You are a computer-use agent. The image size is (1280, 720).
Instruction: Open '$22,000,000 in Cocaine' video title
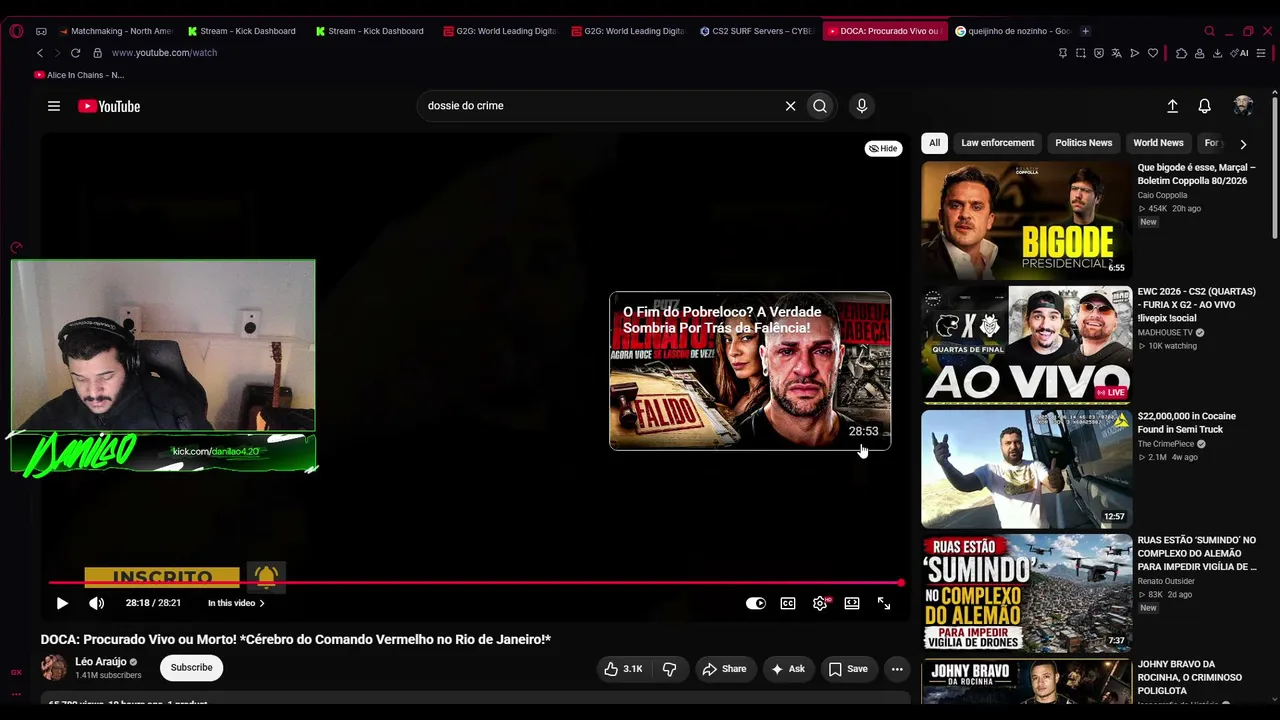point(1186,422)
